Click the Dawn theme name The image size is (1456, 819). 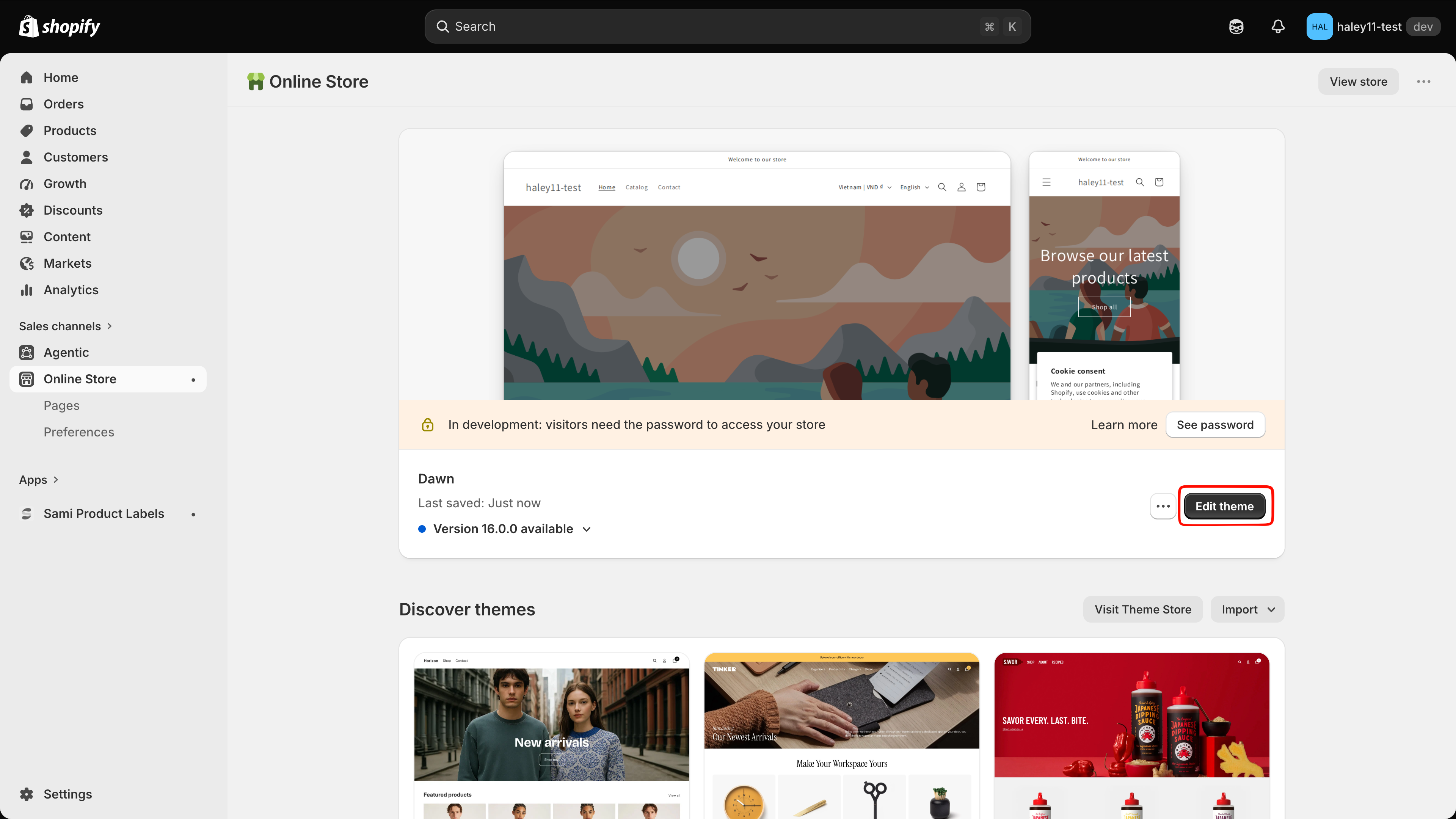click(x=436, y=479)
